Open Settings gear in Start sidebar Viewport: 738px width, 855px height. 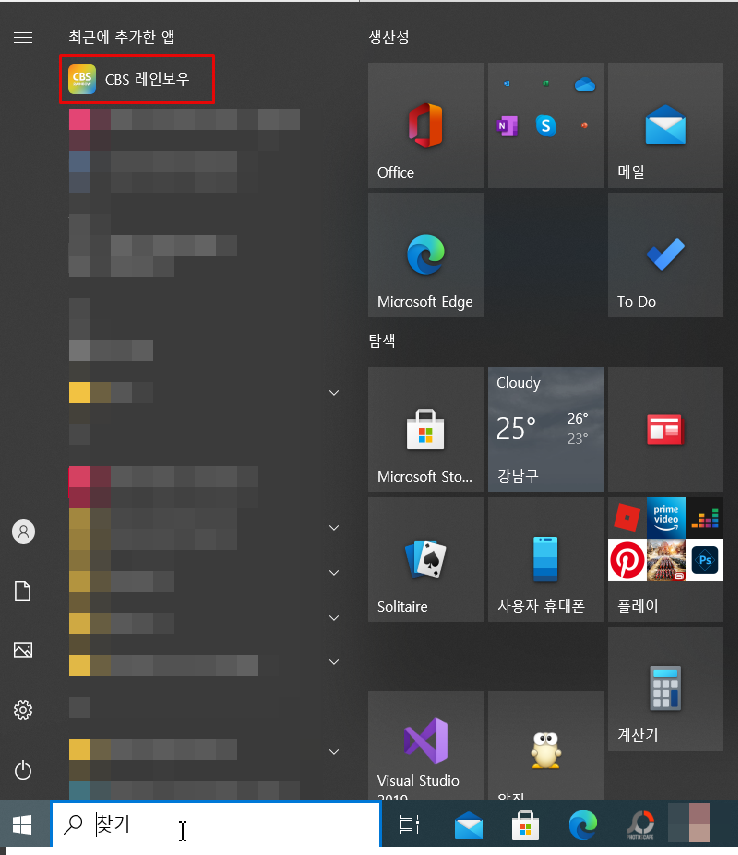click(x=23, y=710)
